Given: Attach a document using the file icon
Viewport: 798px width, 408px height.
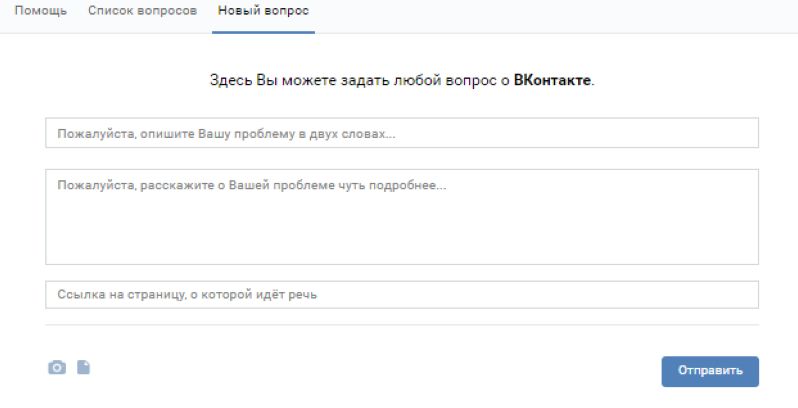Looking at the screenshot, I should tap(83, 367).
